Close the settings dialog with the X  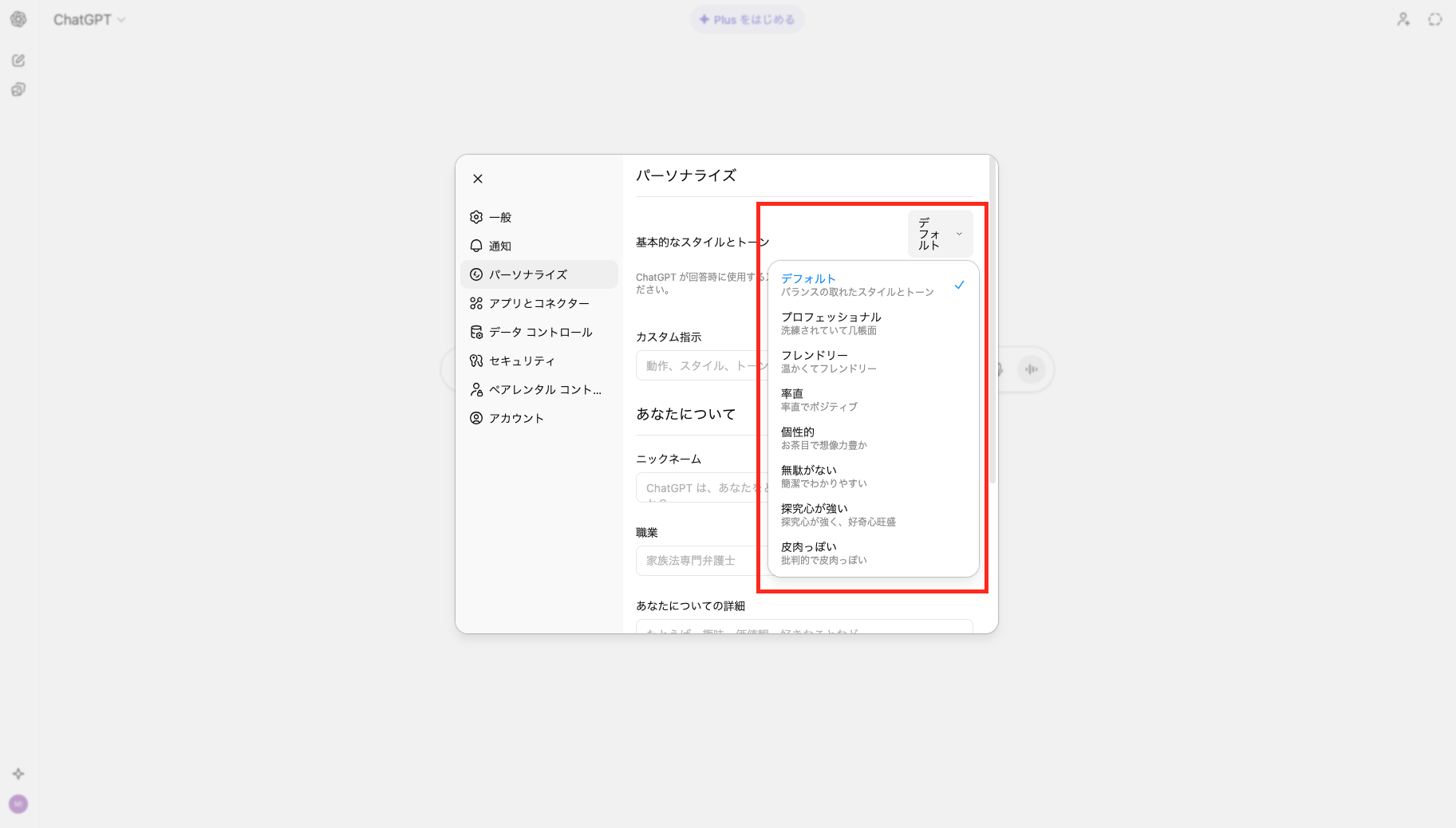tap(477, 178)
